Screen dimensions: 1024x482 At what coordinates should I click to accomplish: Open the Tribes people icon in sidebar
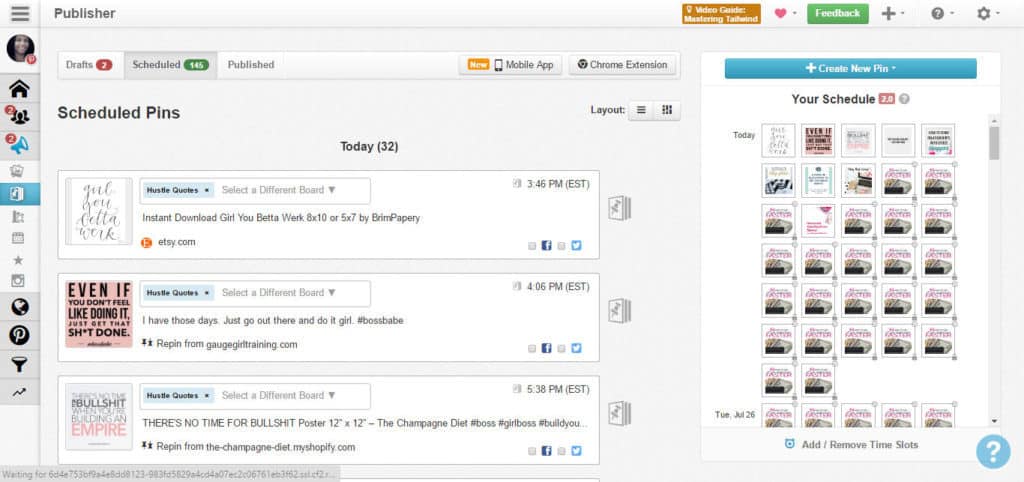20,116
